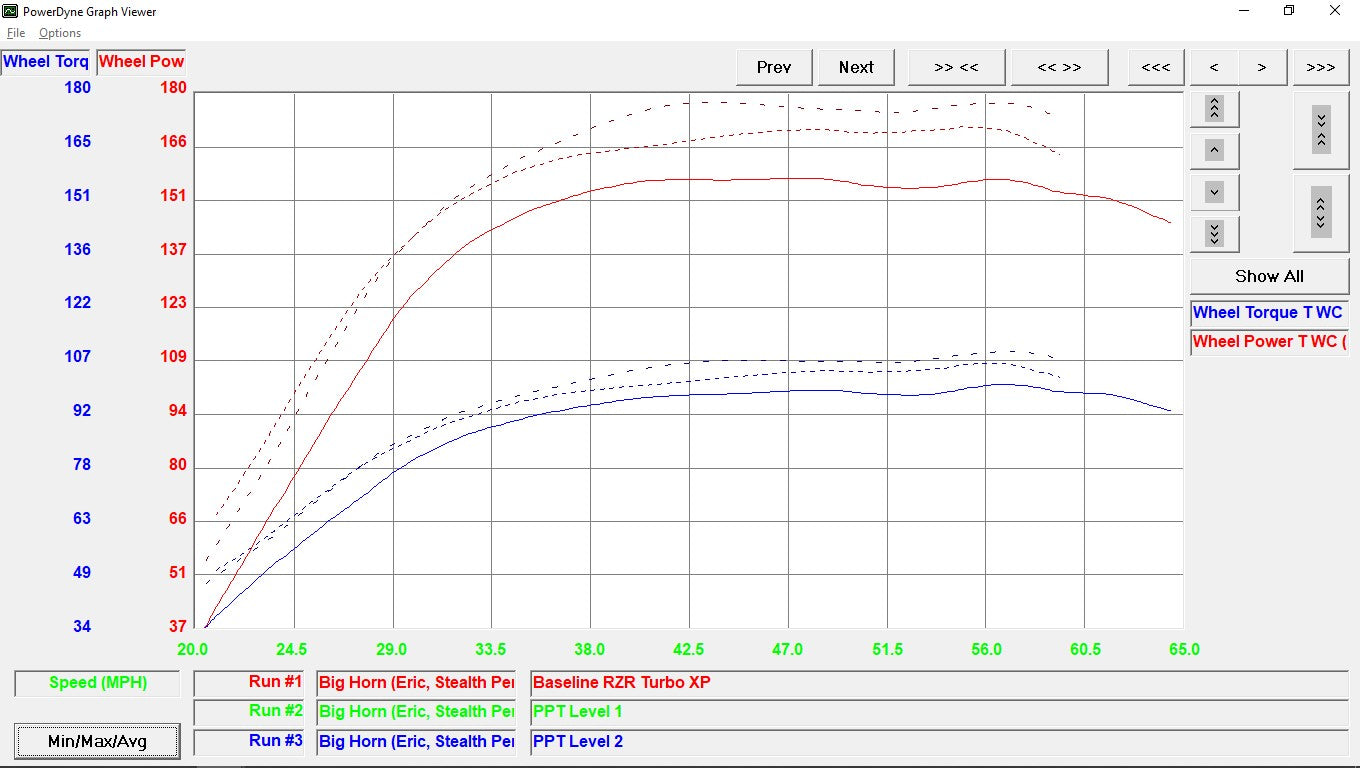This screenshot has height=768, width=1360.
Task: Close the PowerDyne Graph Viewer window
Action: (1335, 11)
